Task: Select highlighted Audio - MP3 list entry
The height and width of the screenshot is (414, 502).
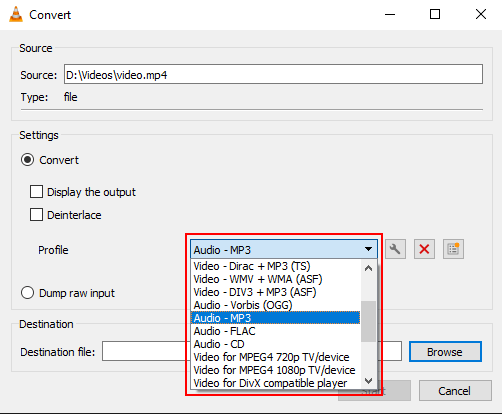Action: click(275, 318)
